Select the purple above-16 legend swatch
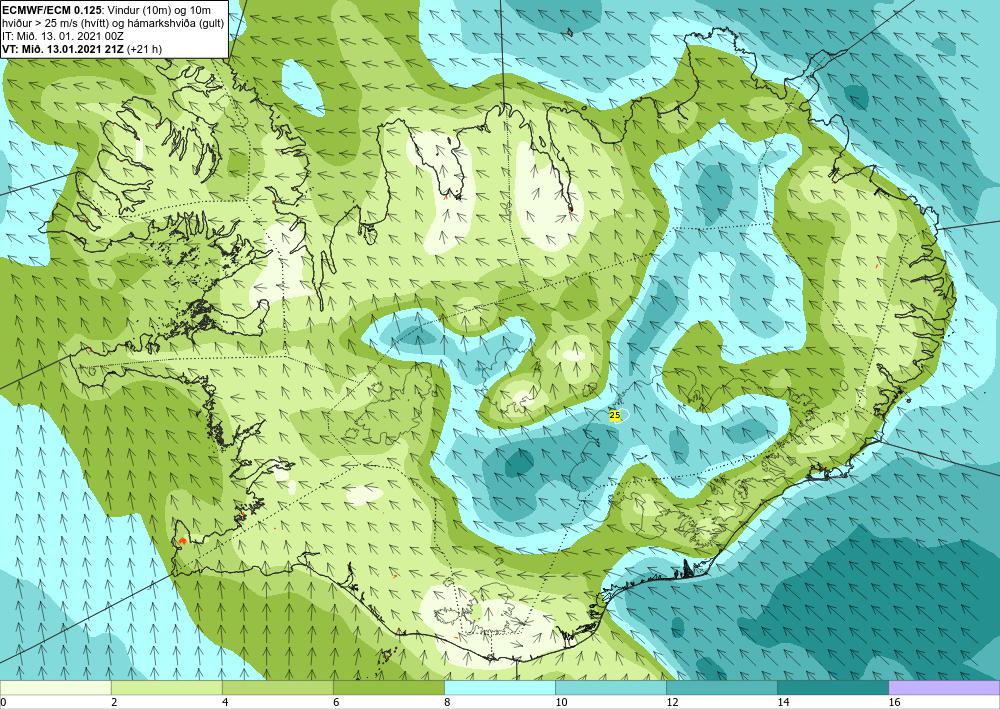Viewport: 1000px width, 709px height. point(944,688)
